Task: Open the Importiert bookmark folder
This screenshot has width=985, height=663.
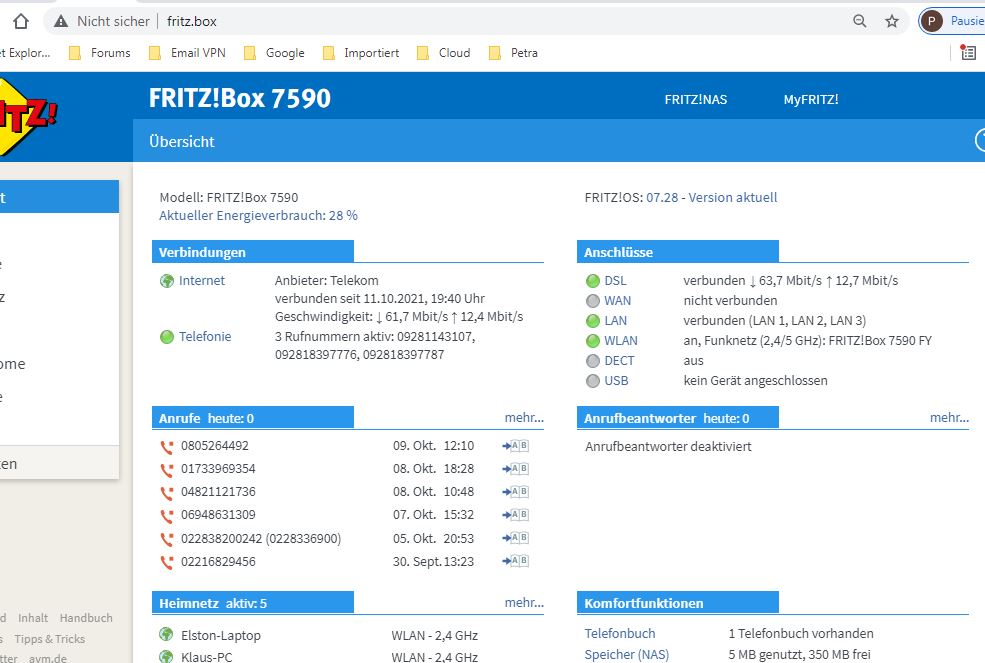Action: pos(361,53)
